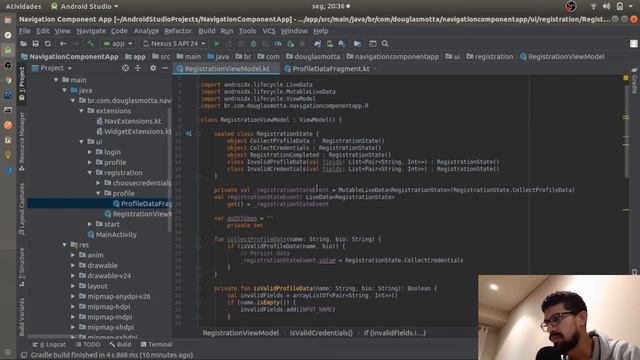The height and width of the screenshot is (360, 640).
Task: Expand the layout resource folder arrow
Action: point(73,286)
